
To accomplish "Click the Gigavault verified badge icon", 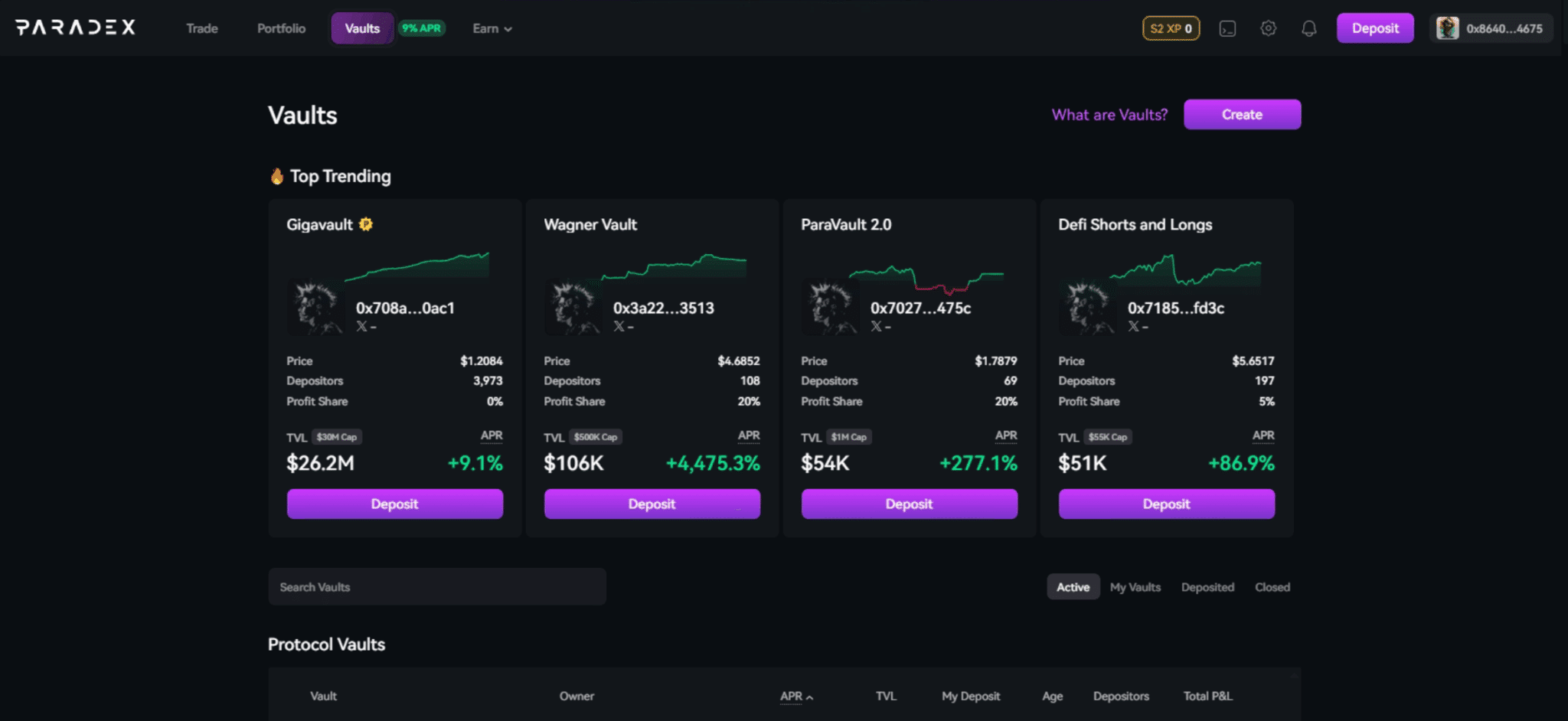I will point(366,224).
